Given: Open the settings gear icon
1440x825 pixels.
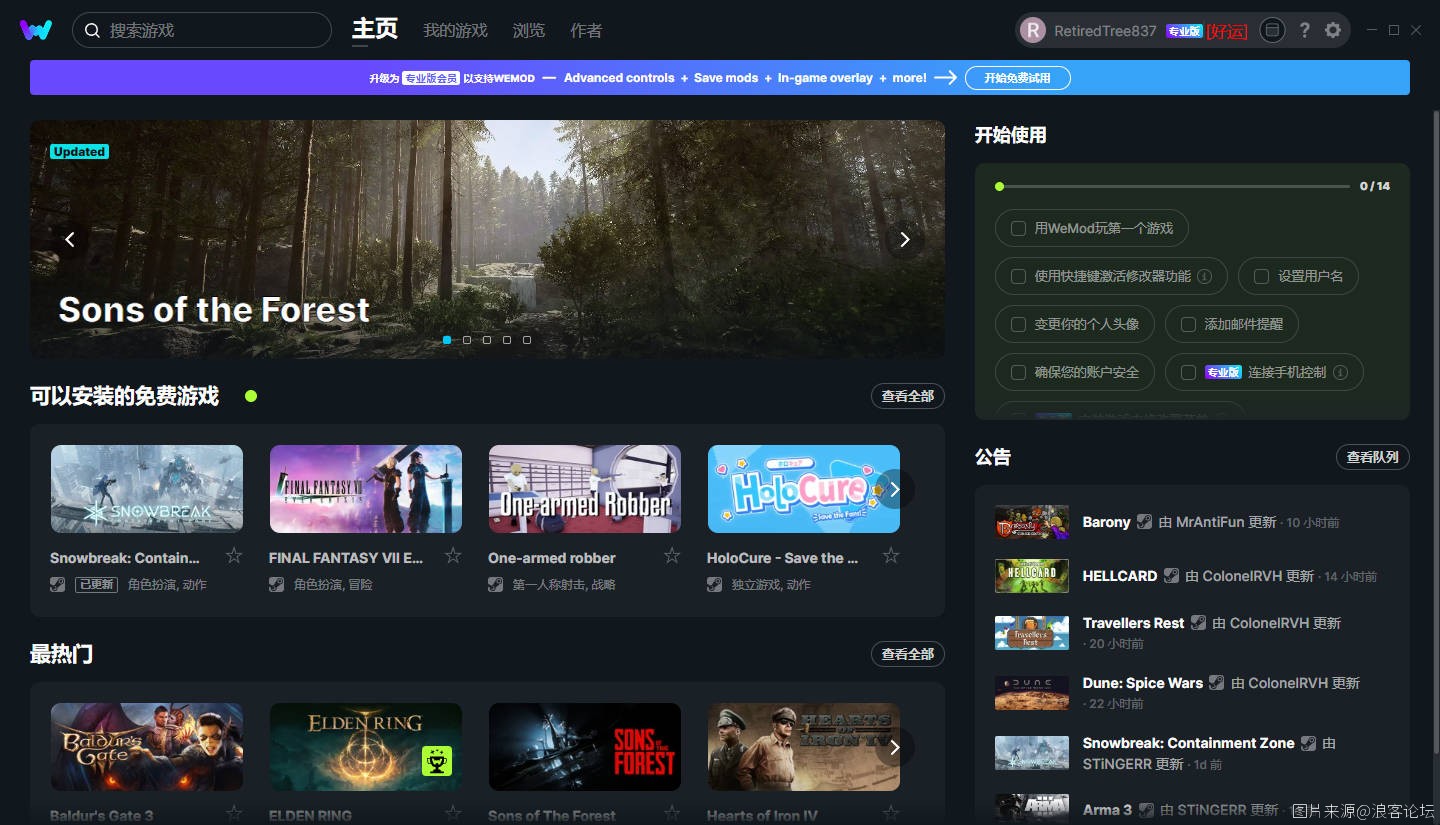Looking at the screenshot, I should (1333, 31).
